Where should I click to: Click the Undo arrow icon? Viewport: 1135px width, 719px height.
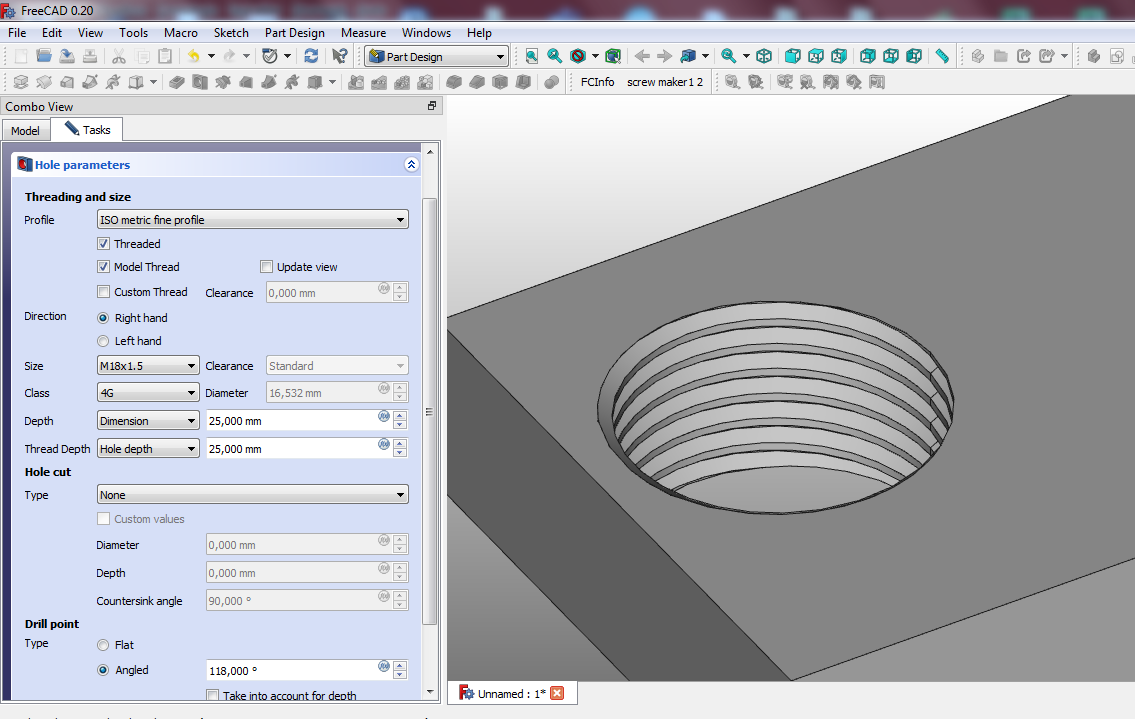click(193, 57)
